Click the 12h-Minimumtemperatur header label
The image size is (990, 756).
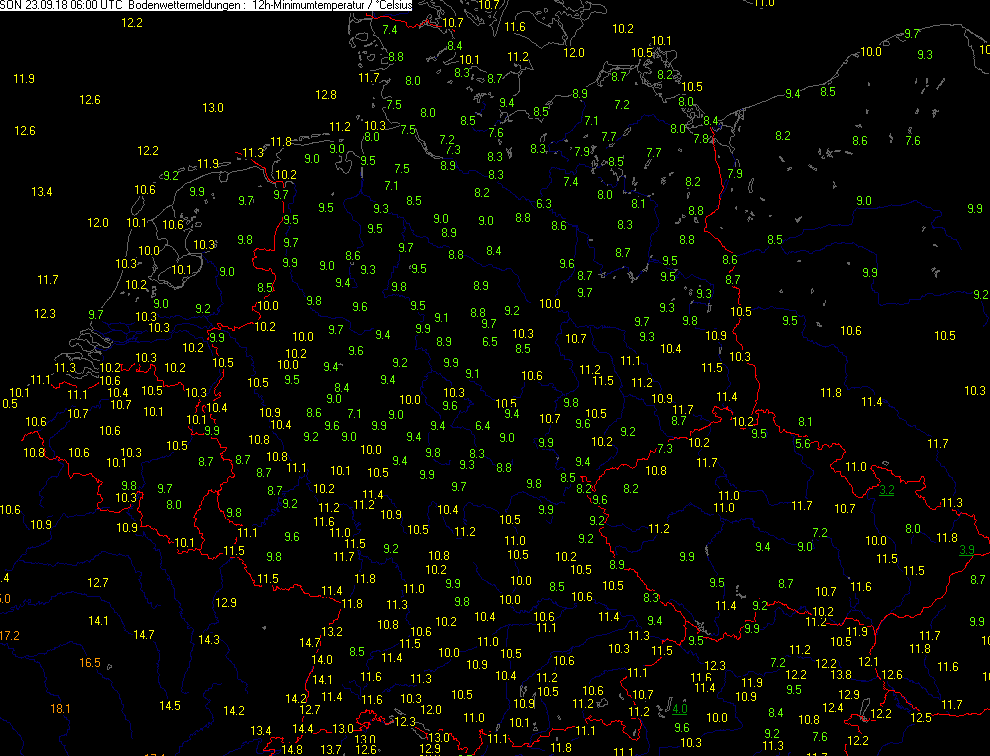pos(313,6)
